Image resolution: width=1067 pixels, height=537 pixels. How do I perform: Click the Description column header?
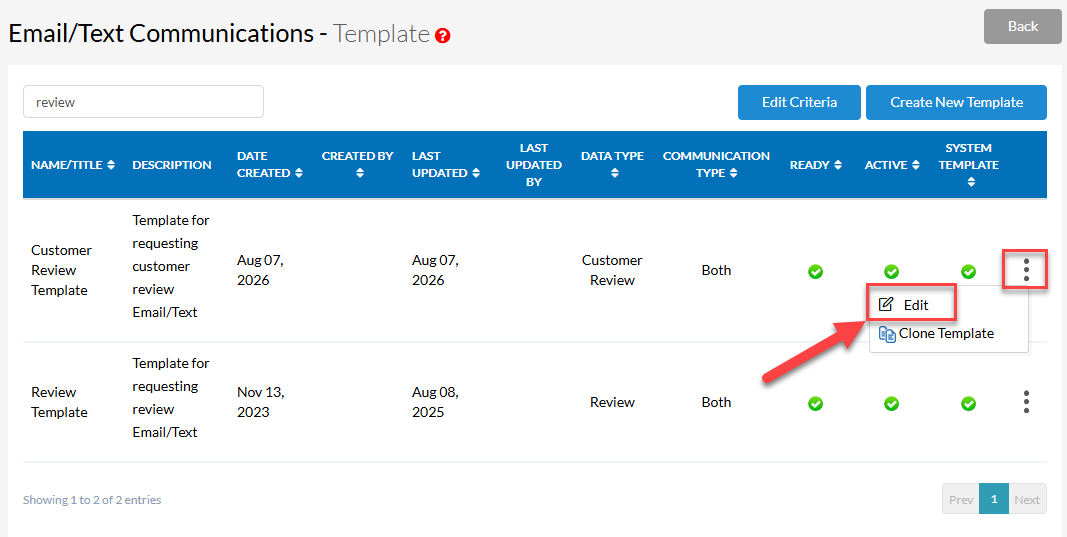[172, 165]
